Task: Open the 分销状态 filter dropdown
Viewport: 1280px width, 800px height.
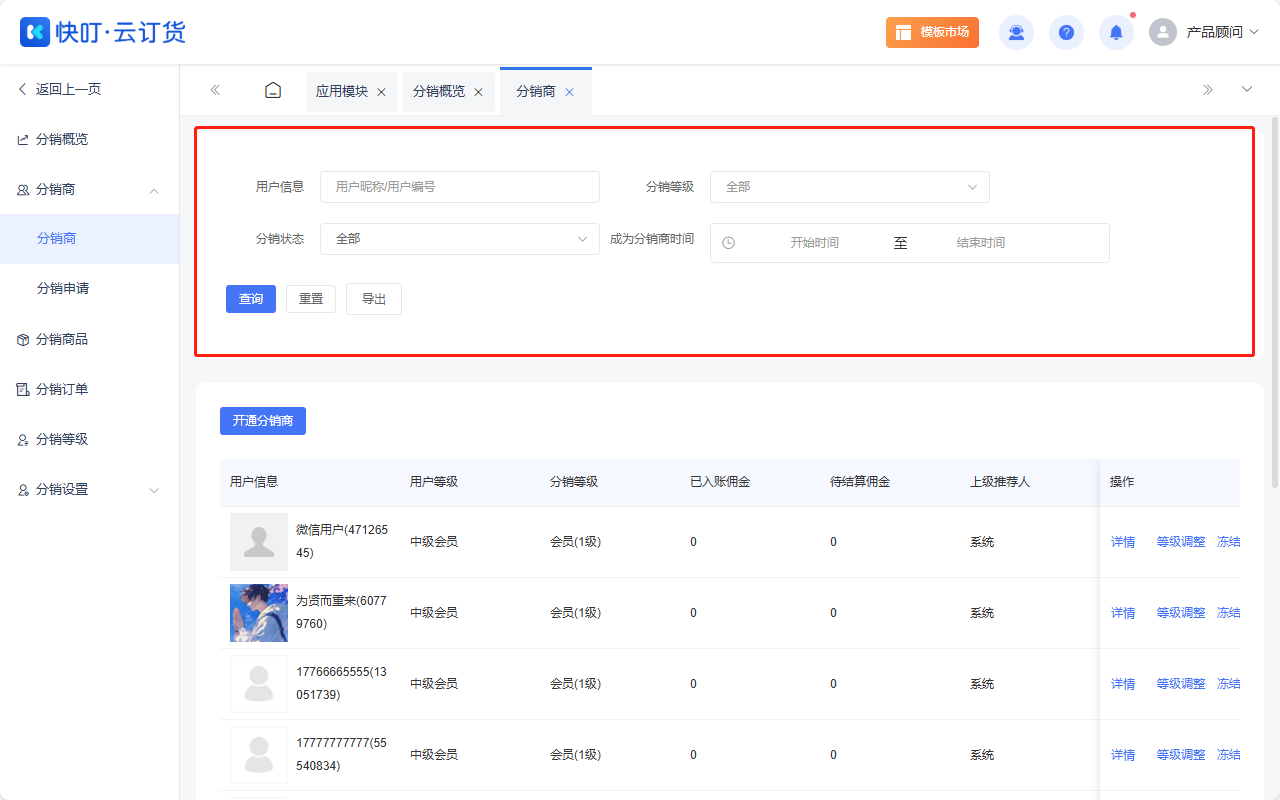Action: (460, 239)
